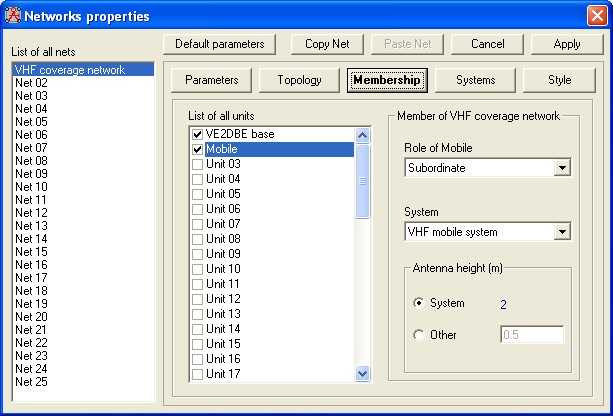The width and height of the screenshot is (613, 416).
Task: Enable the Unit 10 checkbox
Action: [197, 269]
